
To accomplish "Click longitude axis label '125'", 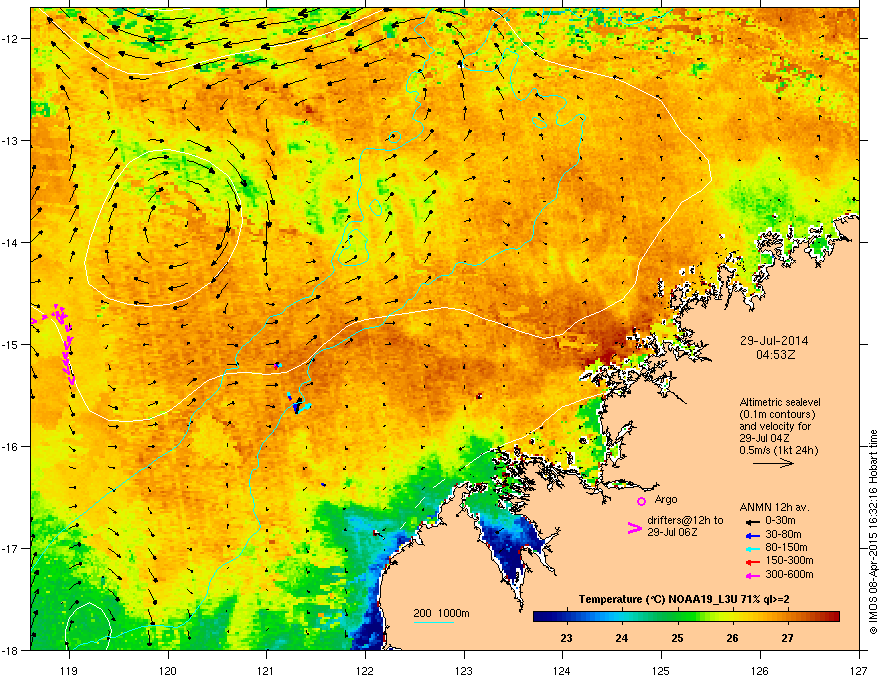I will tap(661, 671).
